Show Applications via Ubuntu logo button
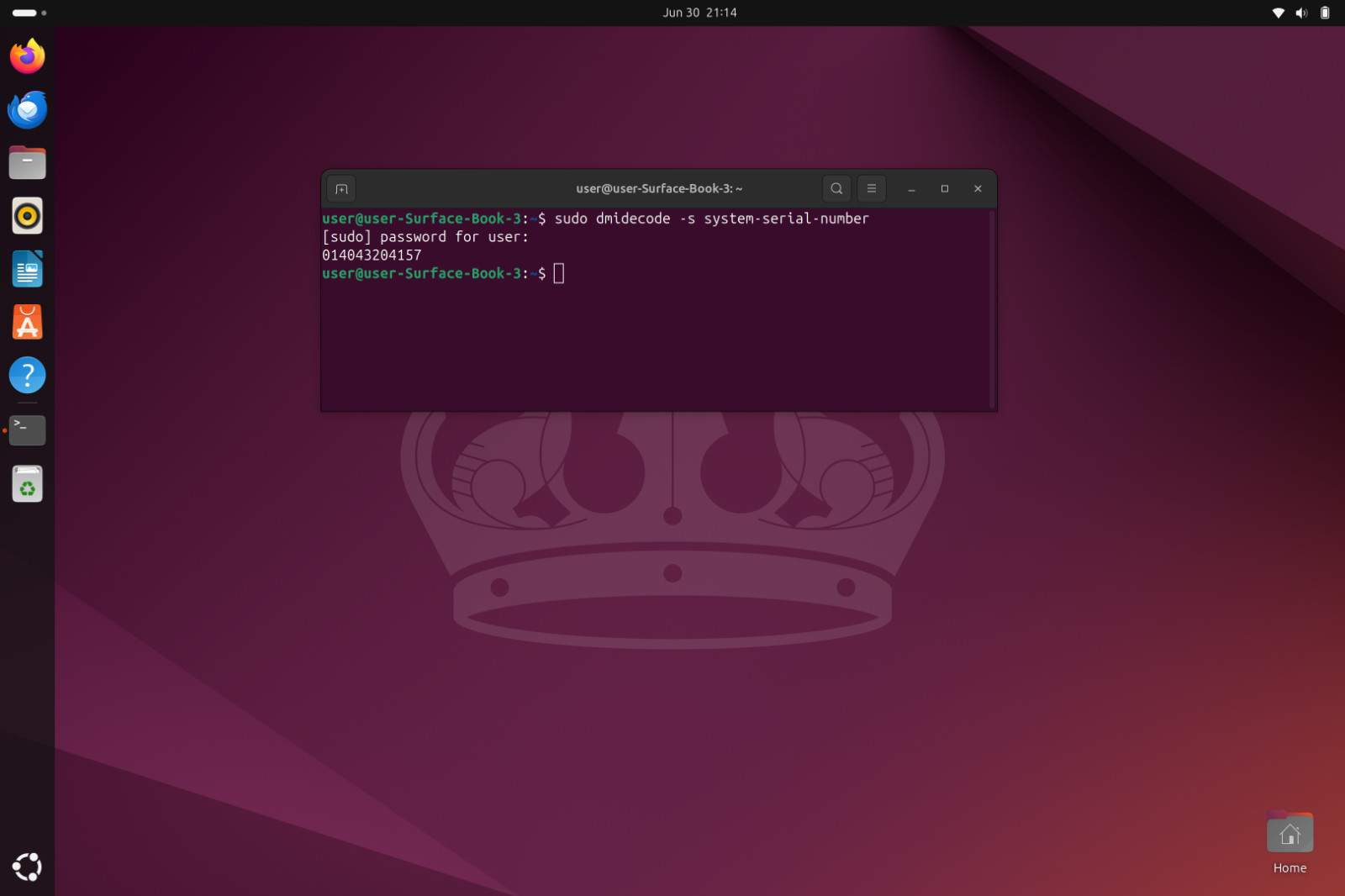 [x=27, y=867]
